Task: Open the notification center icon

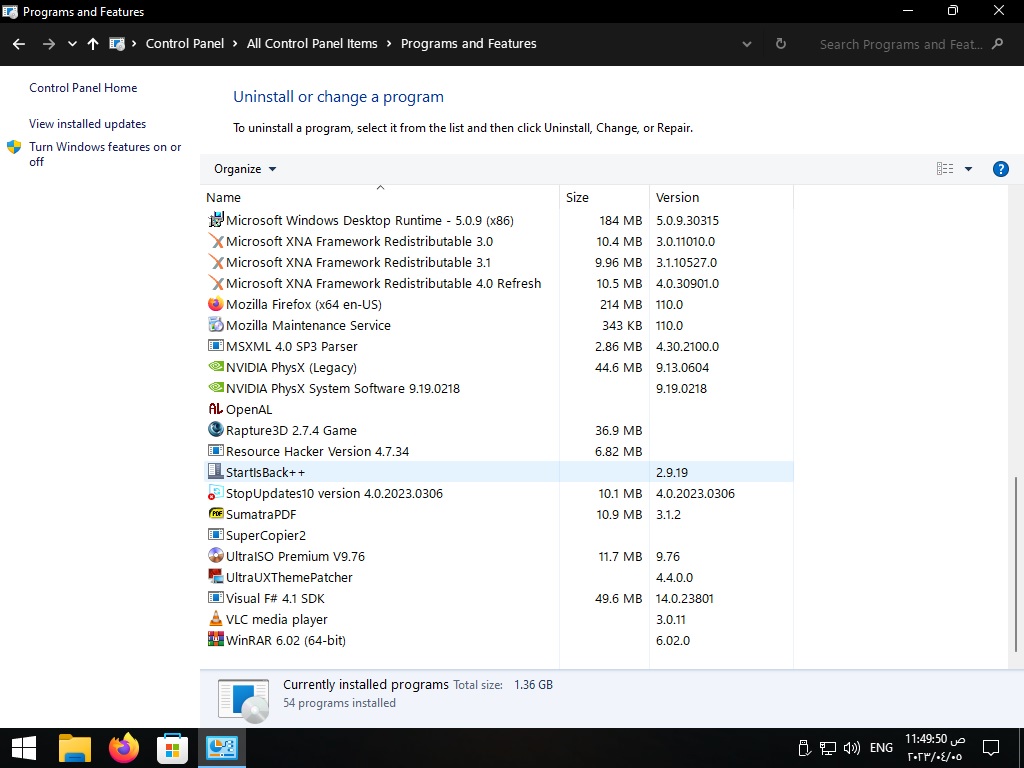Action: (991, 748)
